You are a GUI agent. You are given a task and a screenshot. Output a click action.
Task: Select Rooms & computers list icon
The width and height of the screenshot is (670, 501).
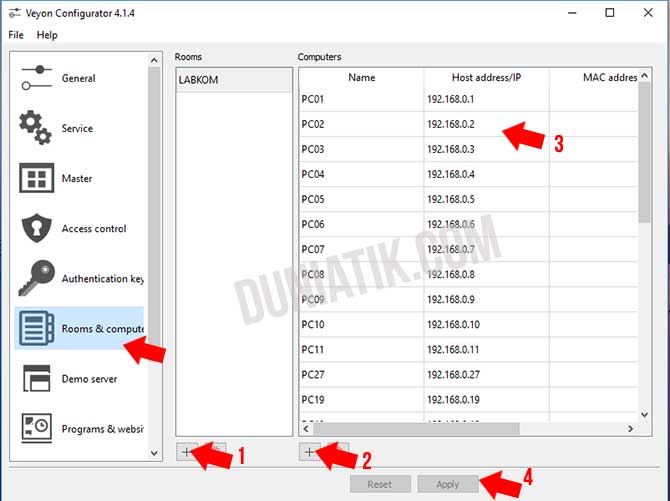[37, 328]
